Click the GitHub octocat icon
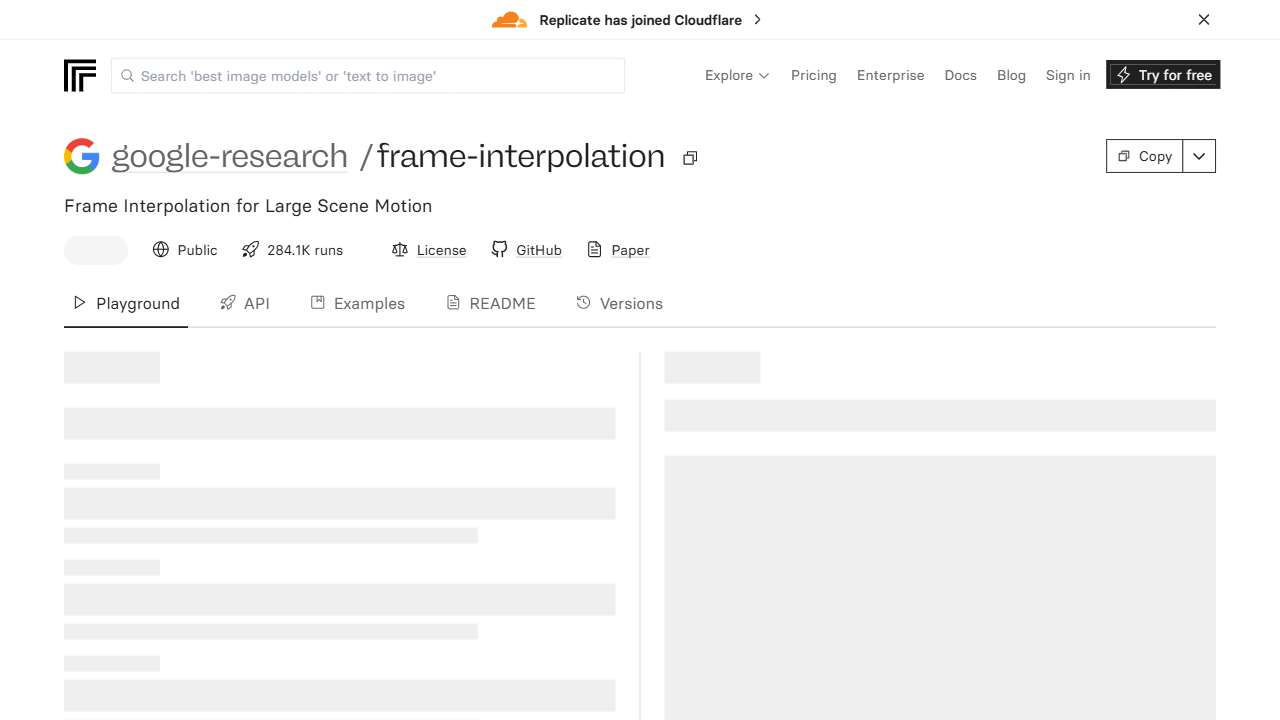This screenshot has width=1280, height=720. [x=500, y=250]
